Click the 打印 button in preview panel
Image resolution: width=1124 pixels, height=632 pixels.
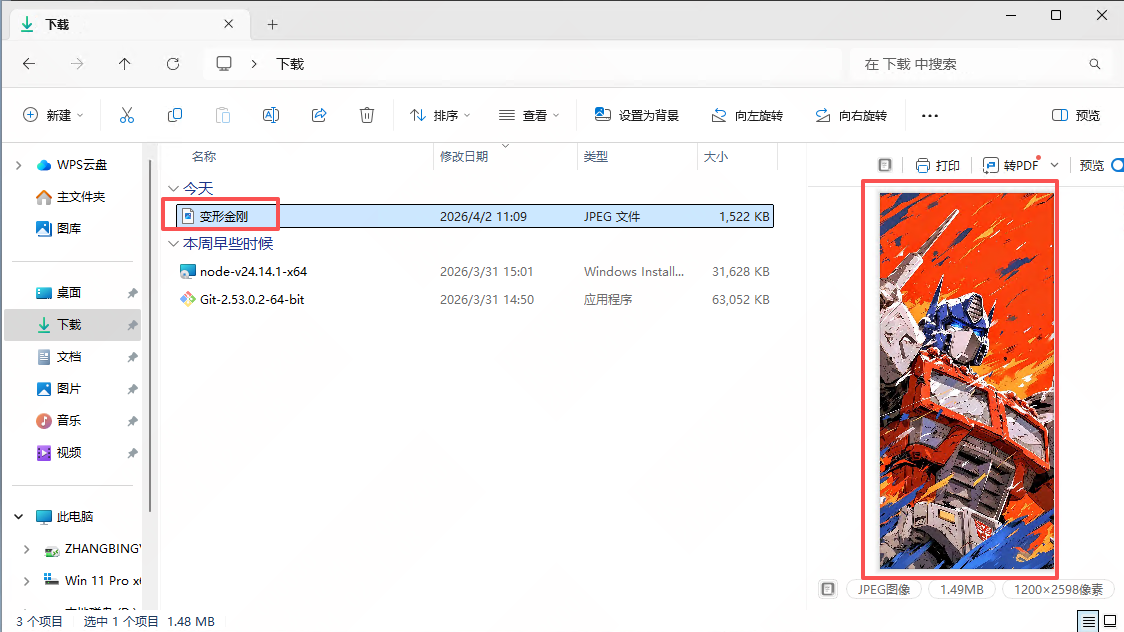click(938, 166)
